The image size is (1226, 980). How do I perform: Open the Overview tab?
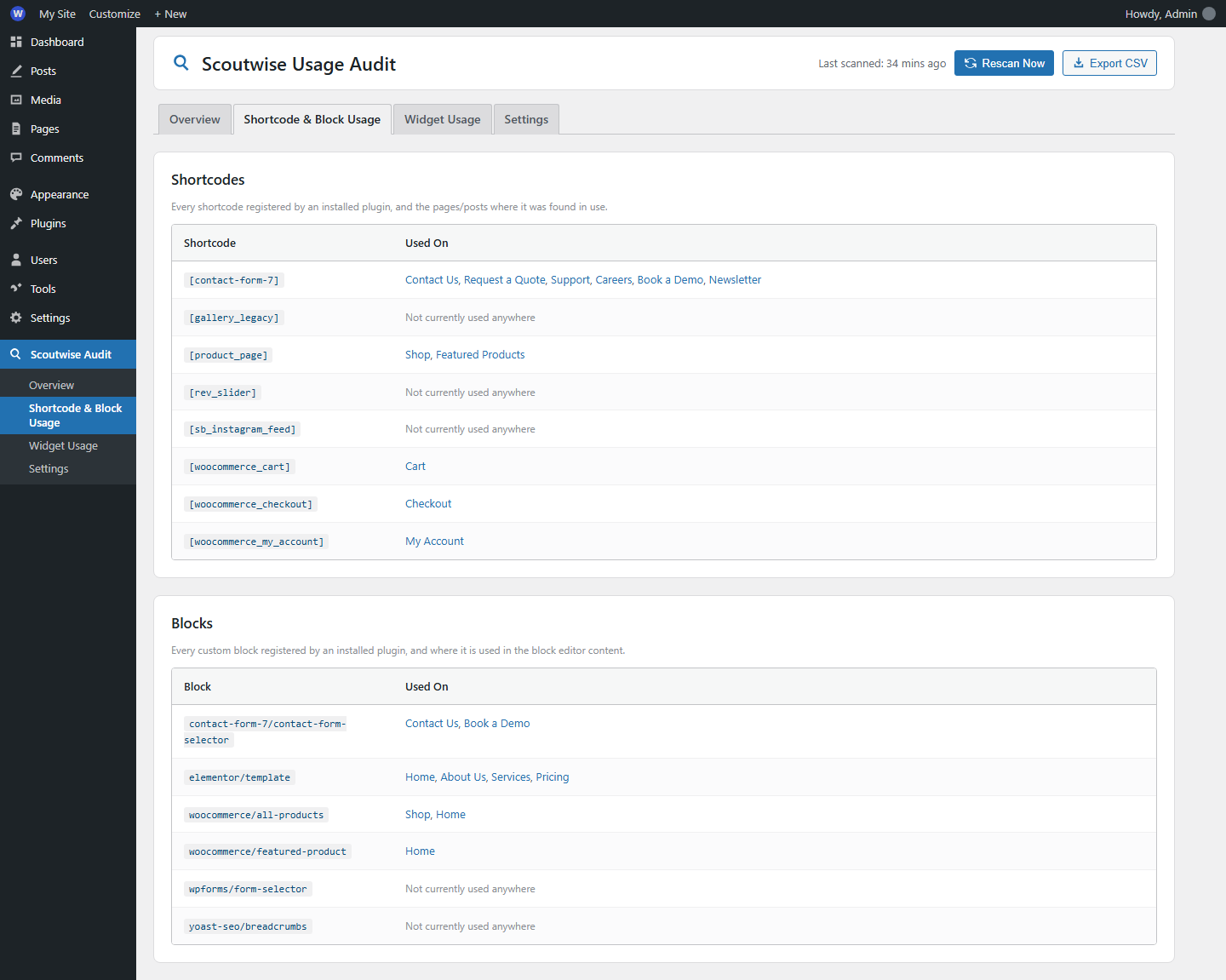pyautogui.click(x=195, y=119)
